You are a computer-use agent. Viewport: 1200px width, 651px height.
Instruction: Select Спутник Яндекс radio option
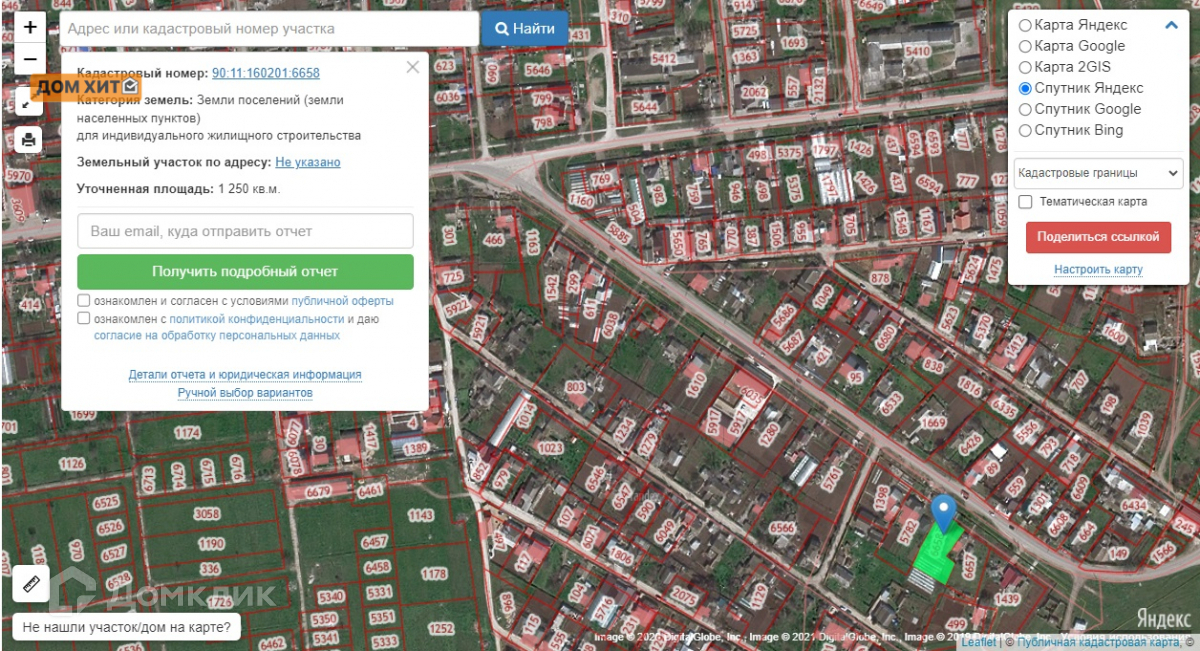1025,88
